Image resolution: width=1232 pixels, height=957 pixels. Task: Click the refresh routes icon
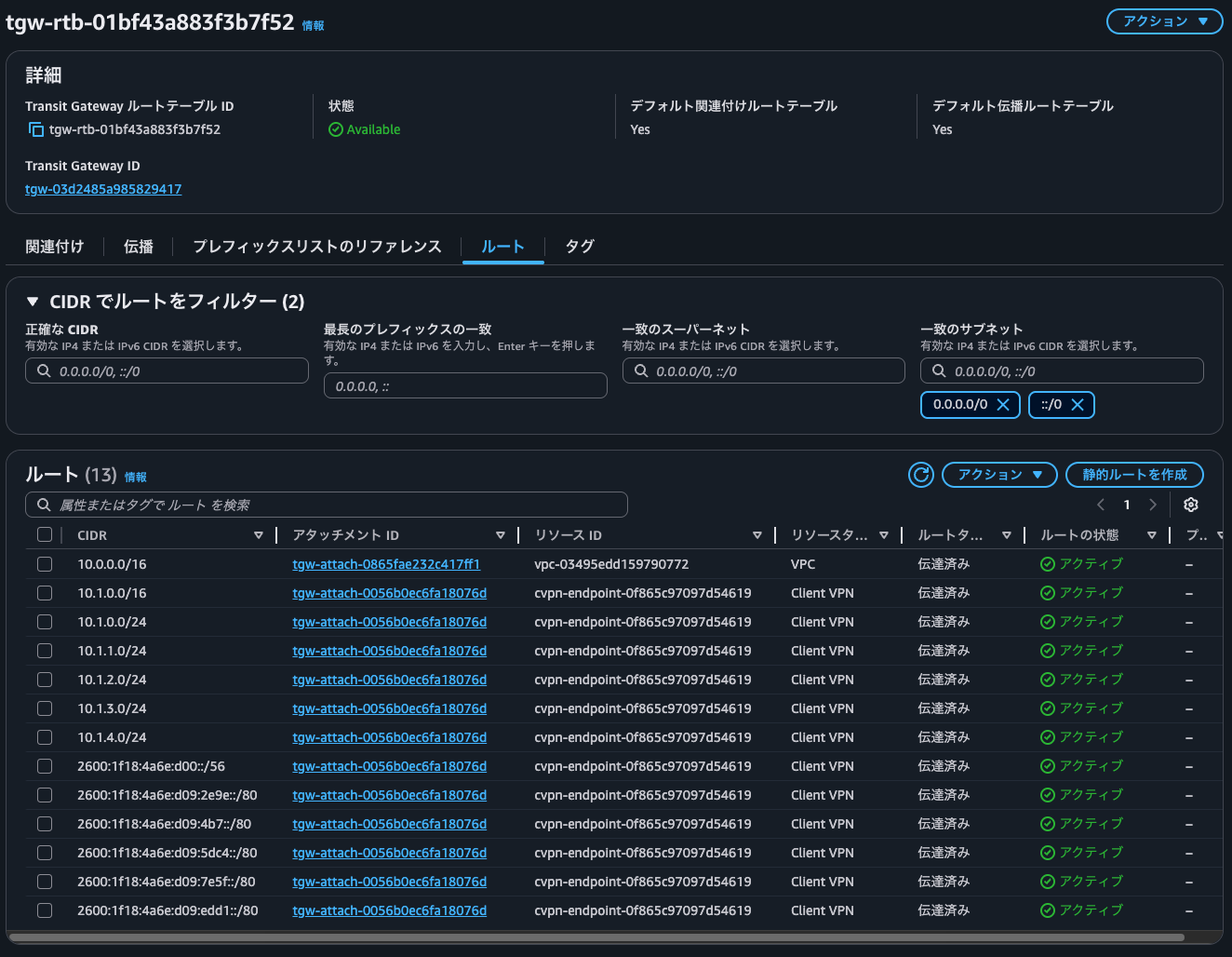click(x=920, y=475)
